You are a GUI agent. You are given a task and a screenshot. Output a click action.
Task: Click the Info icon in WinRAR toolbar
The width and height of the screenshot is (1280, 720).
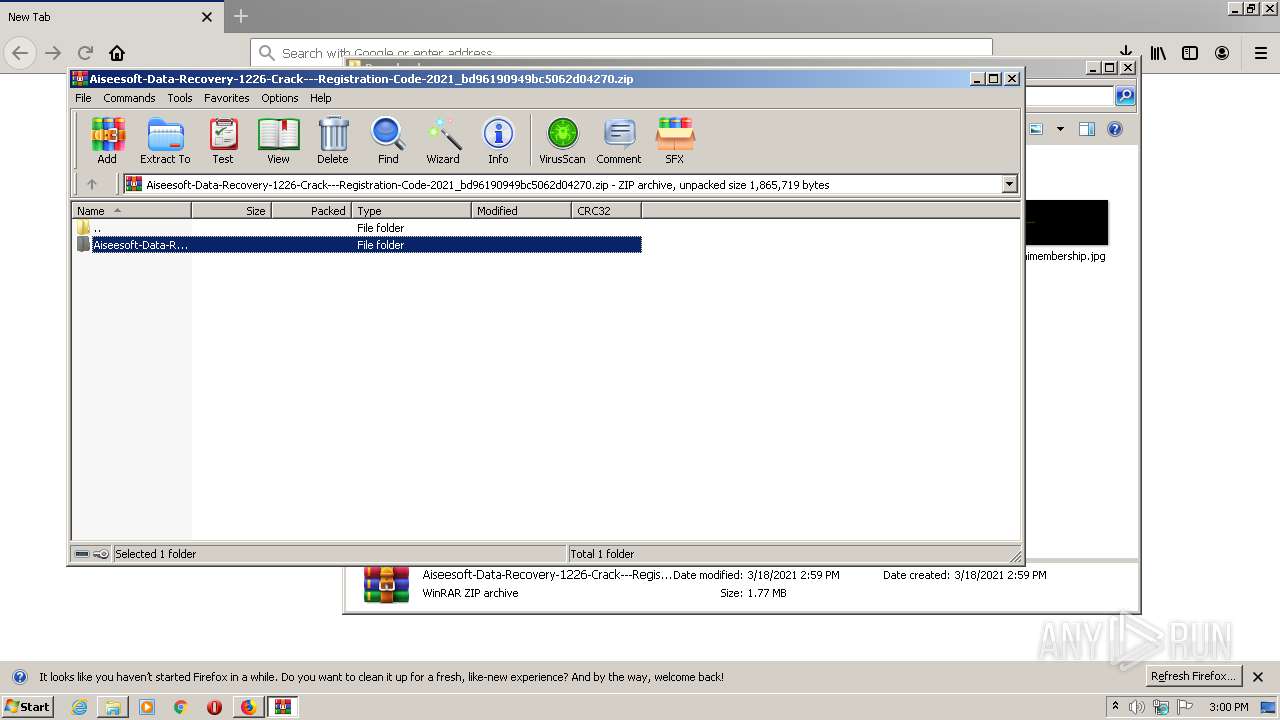(x=498, y=141)
